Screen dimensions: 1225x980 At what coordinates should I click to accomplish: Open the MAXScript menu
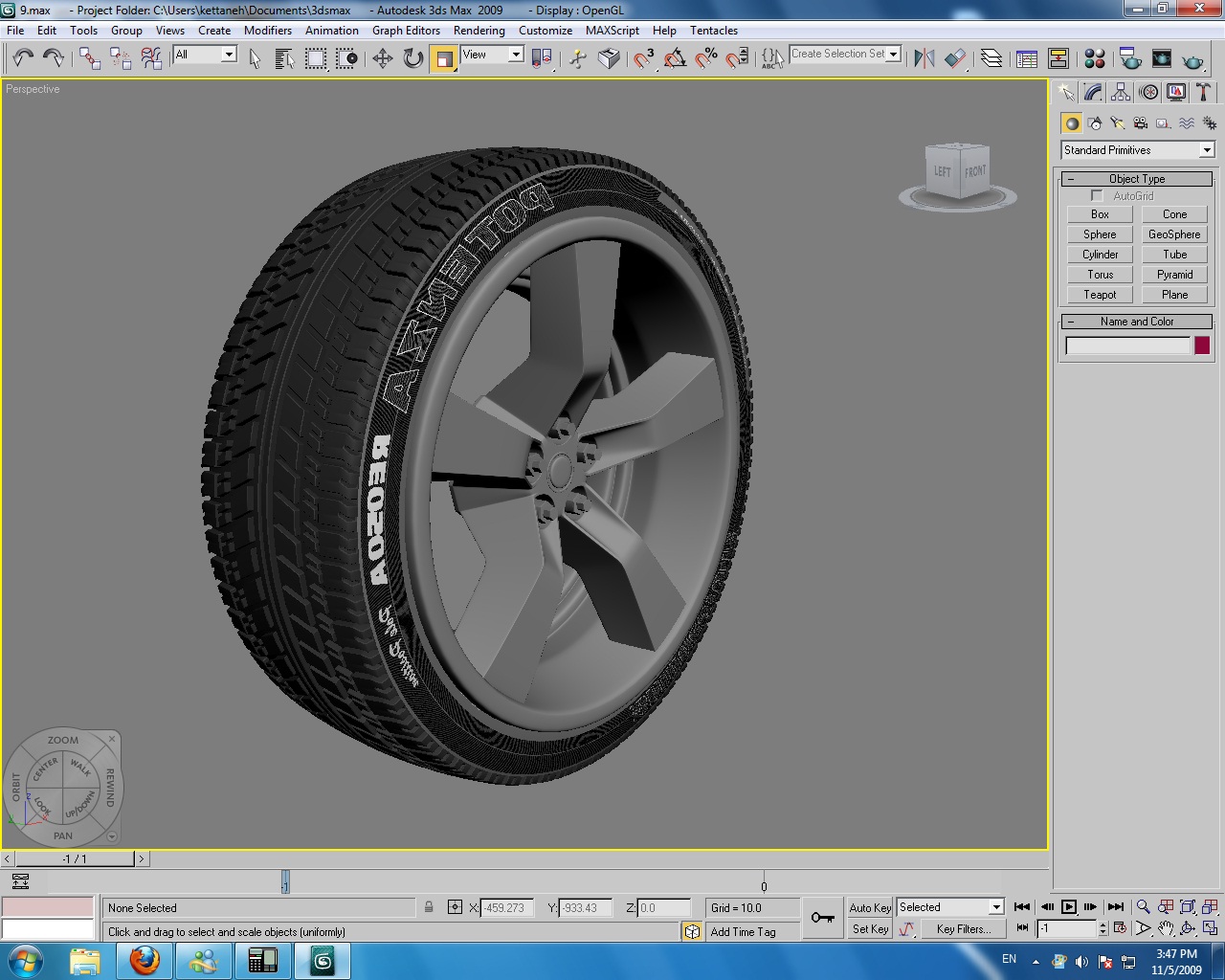(612, 31)
